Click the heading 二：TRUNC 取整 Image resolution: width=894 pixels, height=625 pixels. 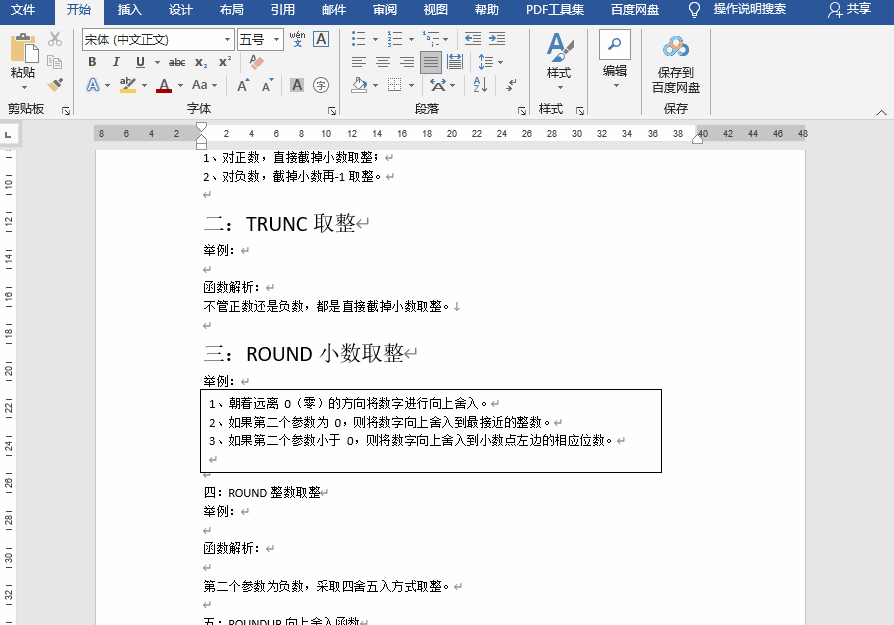point(280,224)
